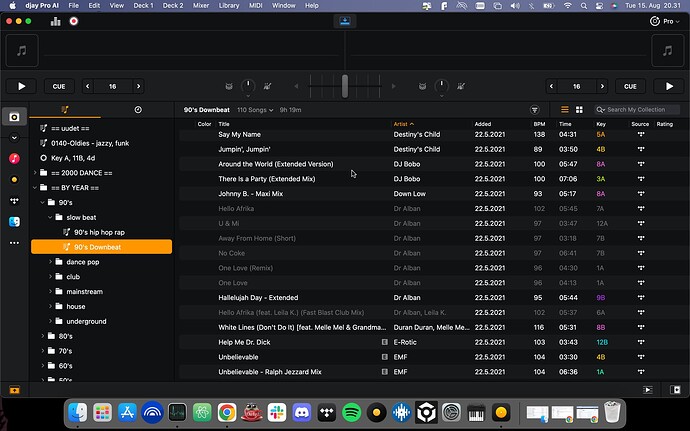Open the mixer levels icon in title bar

point(55,21)
